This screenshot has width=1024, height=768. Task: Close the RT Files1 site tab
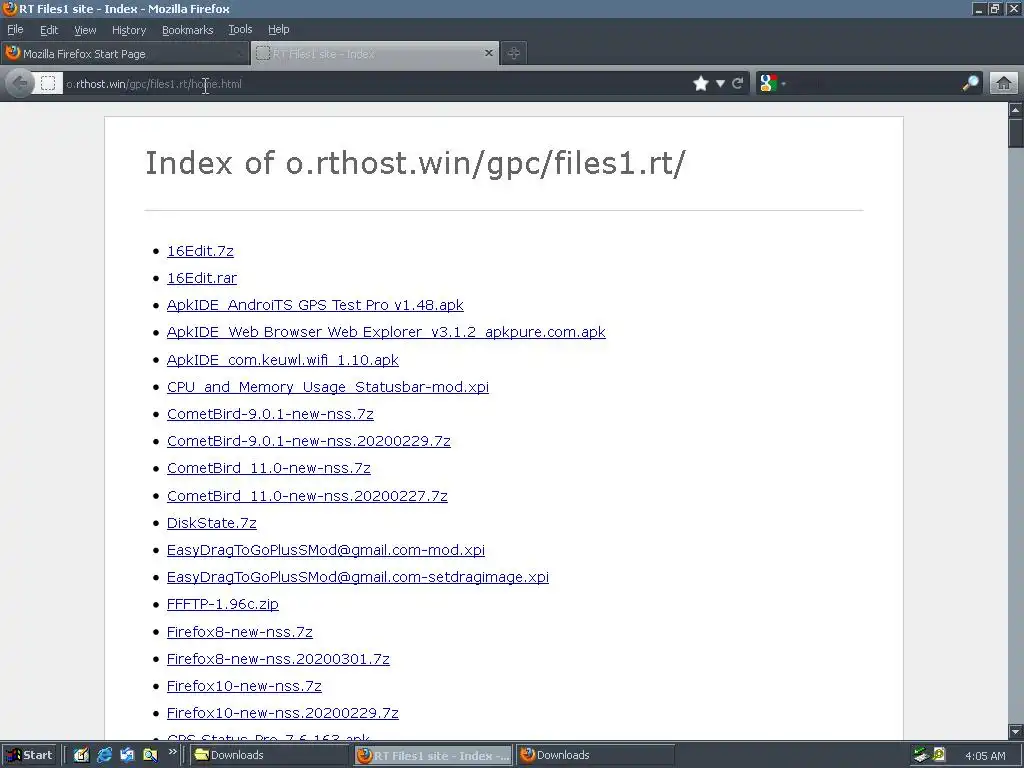coord(488,53)
